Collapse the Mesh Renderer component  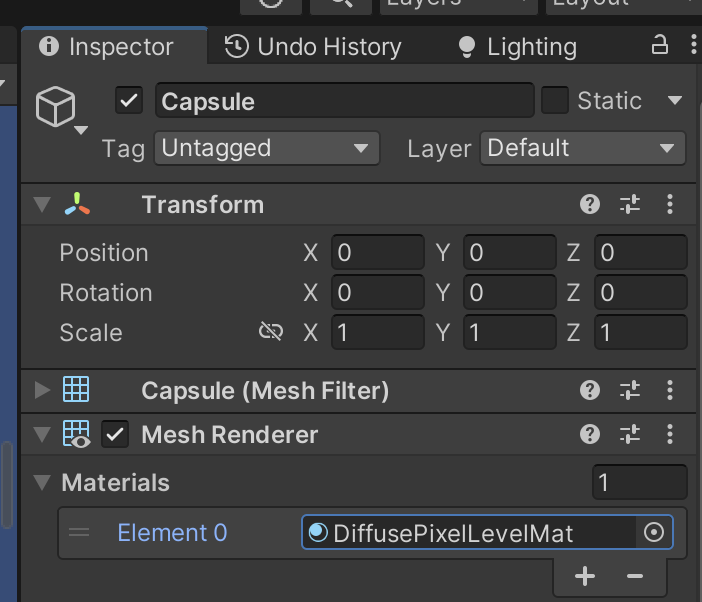click(43, 434)
